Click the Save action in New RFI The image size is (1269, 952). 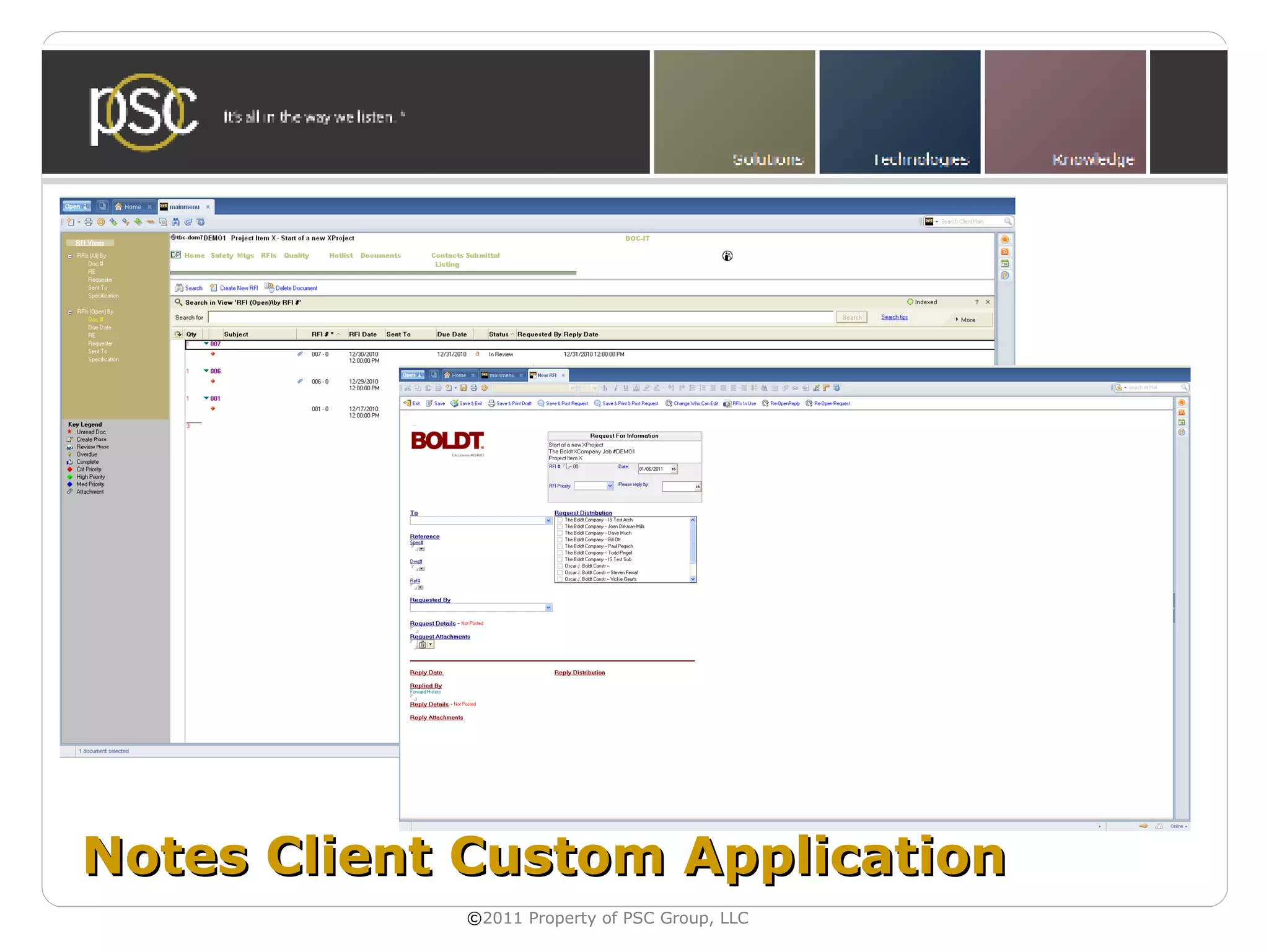point(435,404)
